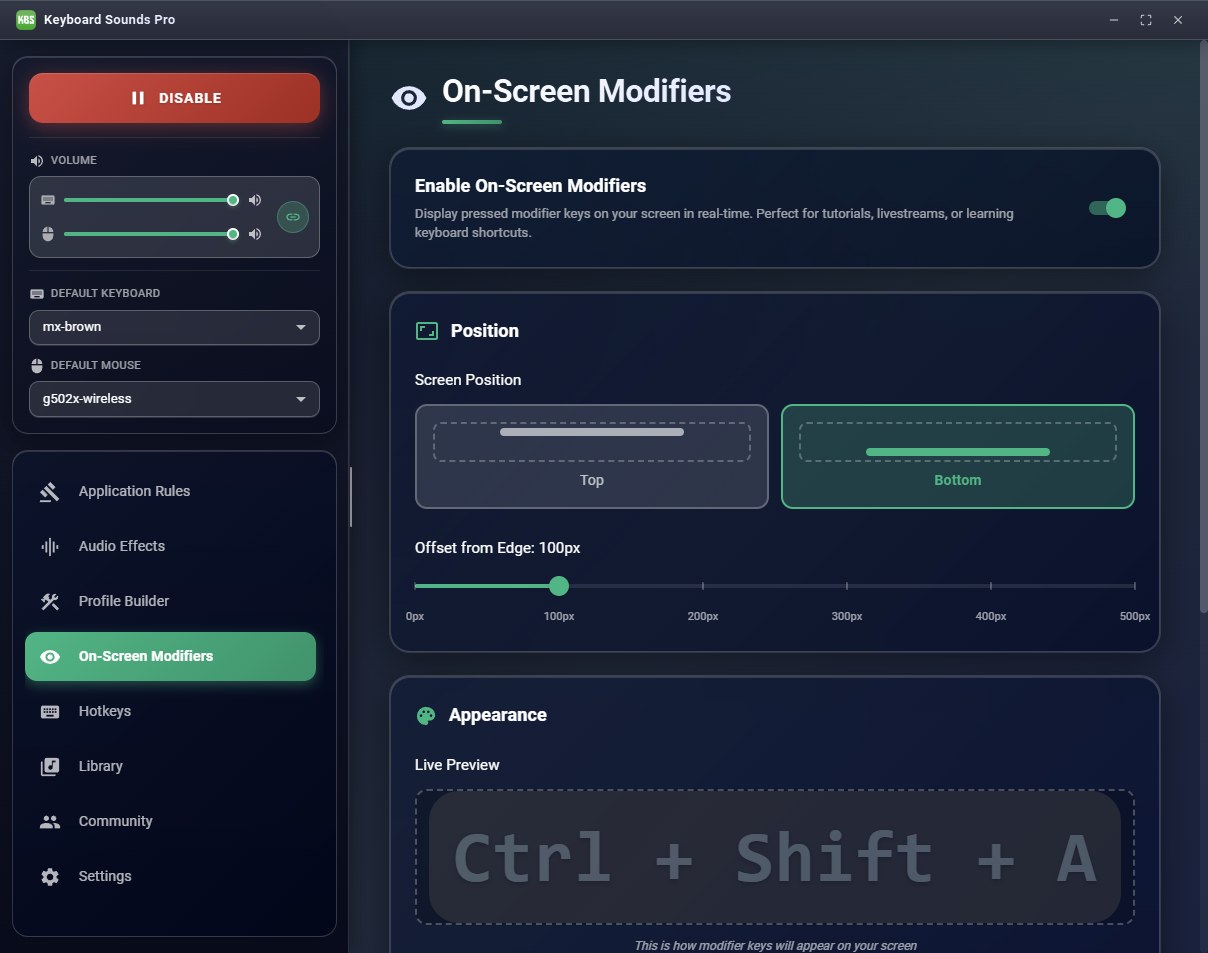Image resolution: width=1208 pixels, height=953 pixels.
Task: Adjust the keyboard volume slider
Action: click(x=148, y=200)
